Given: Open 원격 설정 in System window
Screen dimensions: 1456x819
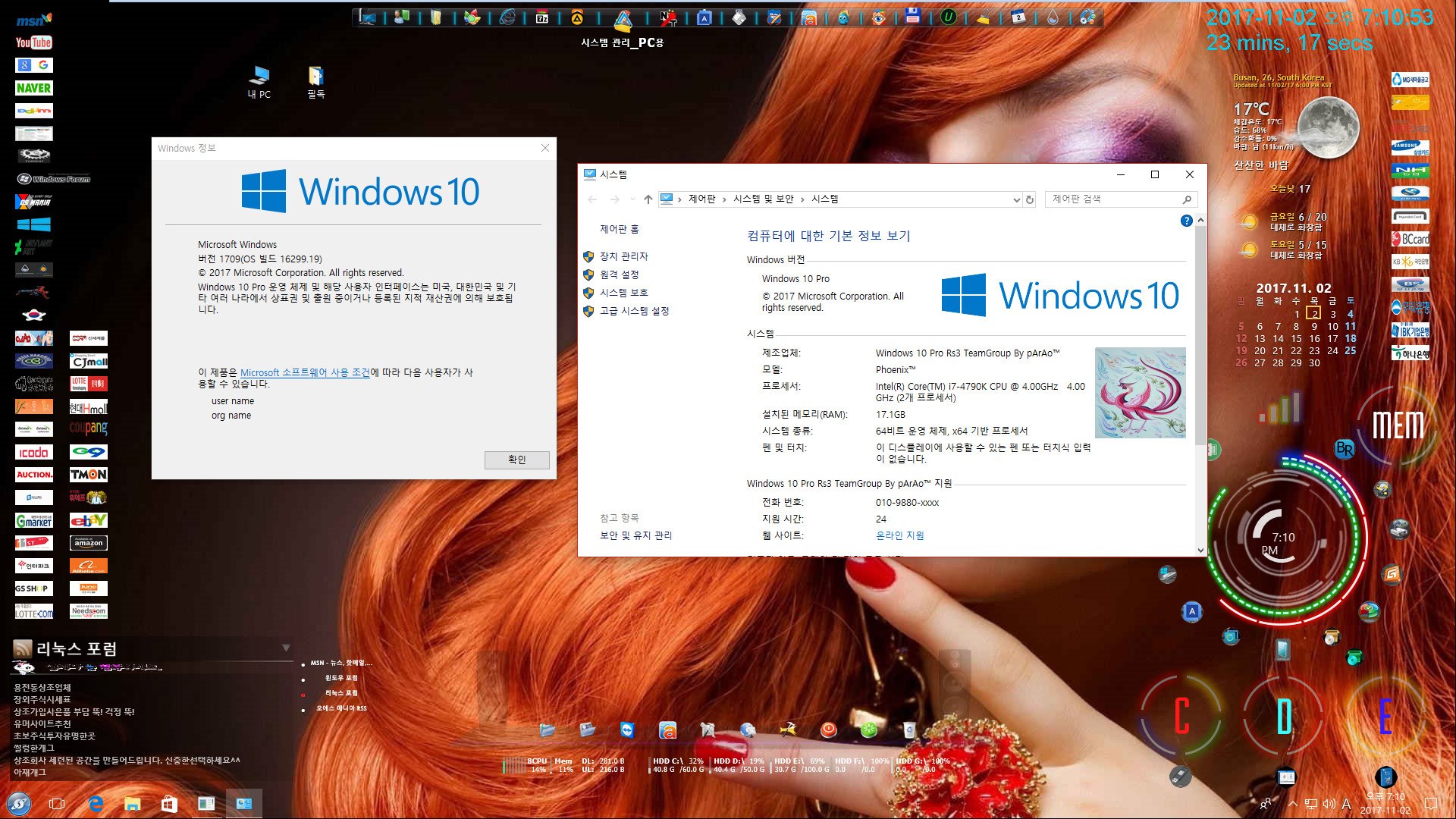Looking at the screenshot, I should pyautogui.click(x=620, y=275).
